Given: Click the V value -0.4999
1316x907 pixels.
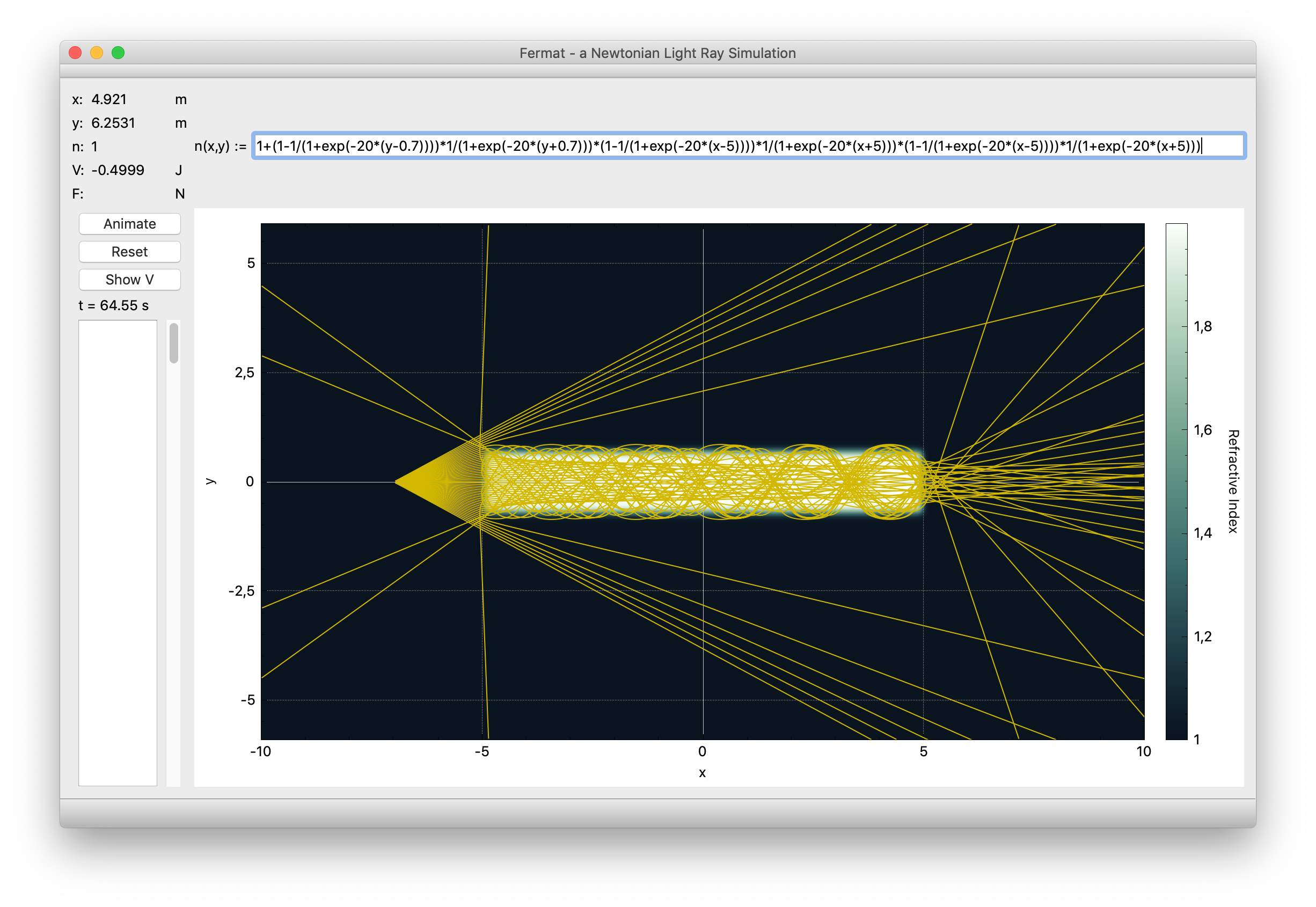Looking at the screenshot, I should pyautogui.click(x=118, y=171).
